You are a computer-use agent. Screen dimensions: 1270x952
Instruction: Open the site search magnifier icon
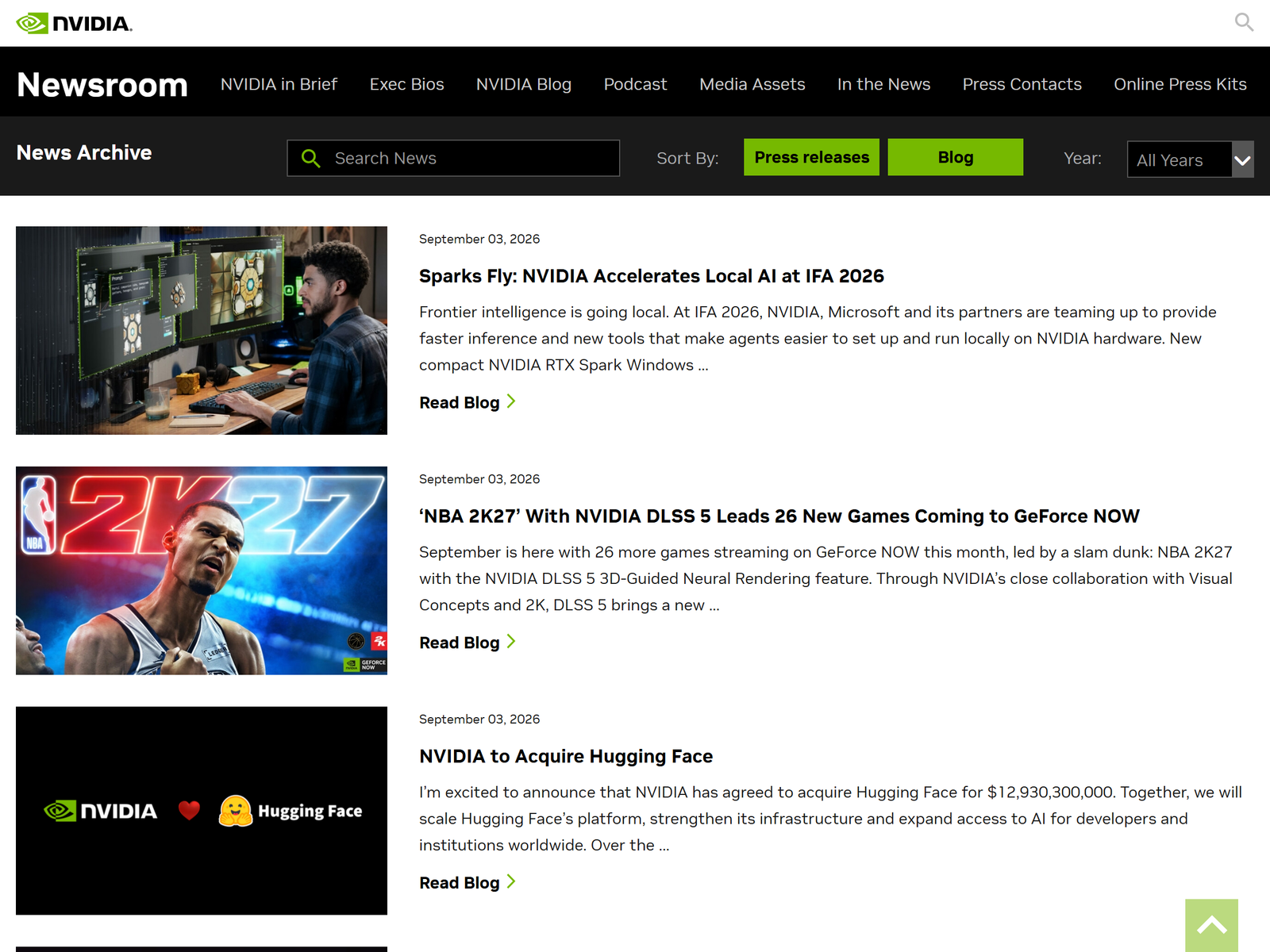[x=1244, y=22]
